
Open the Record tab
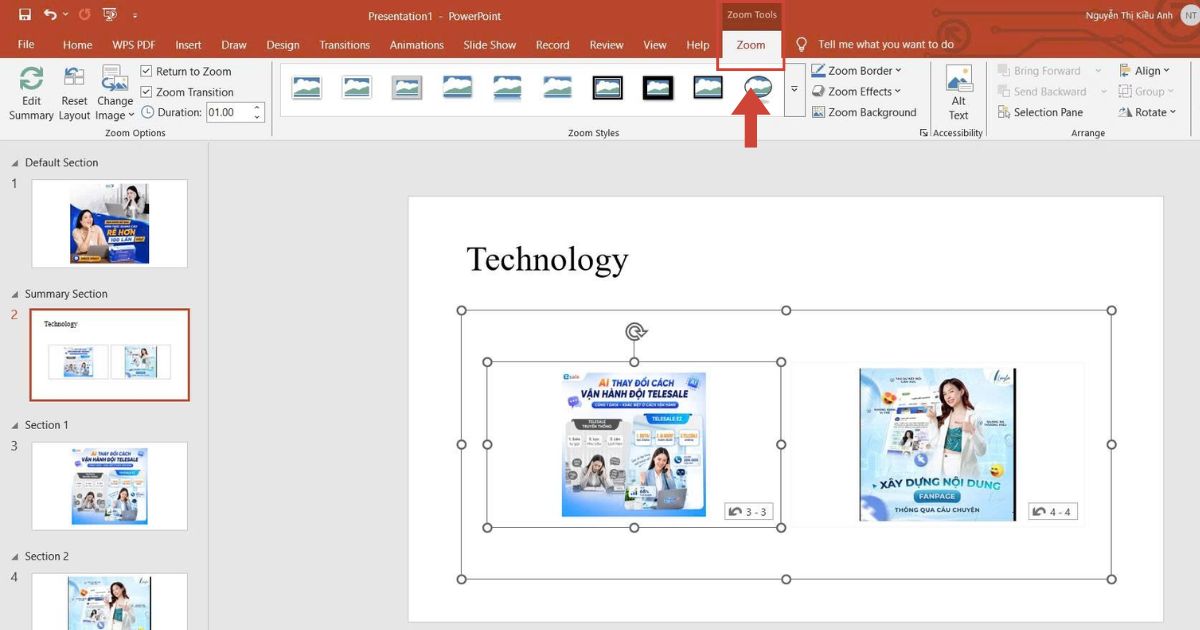pyautogui.click(x=552, y=45)
